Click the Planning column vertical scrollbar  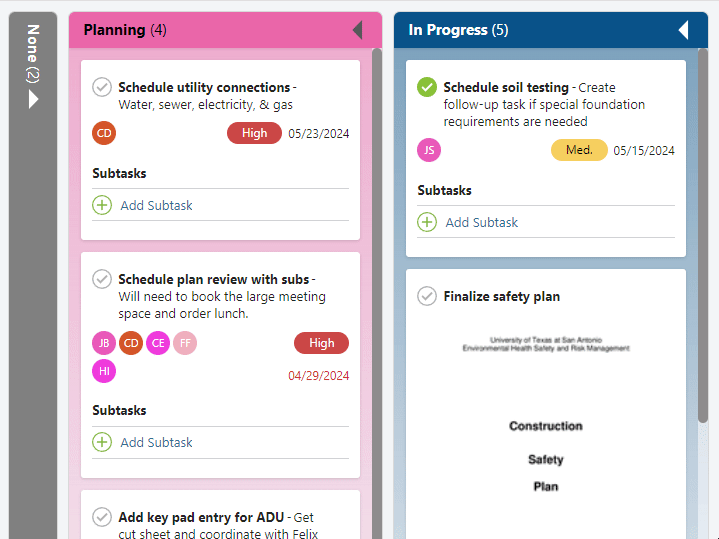coord(377,294)
